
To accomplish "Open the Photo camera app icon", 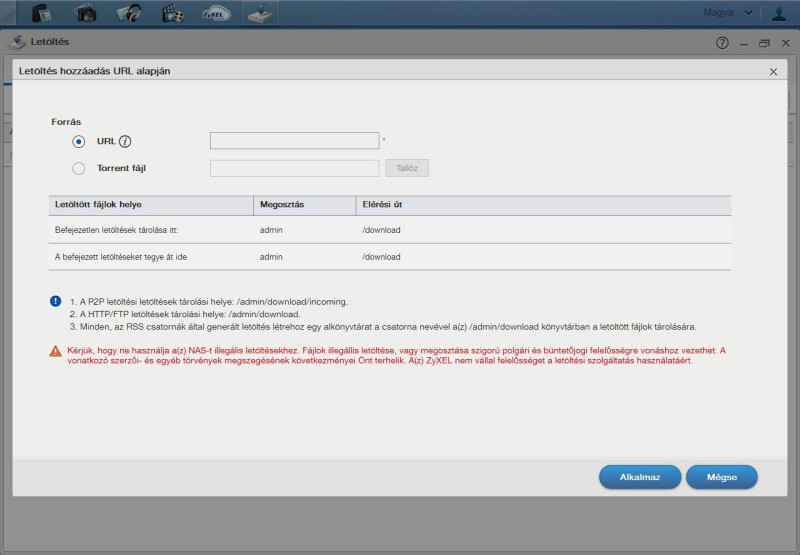I will click(x=85, y=13).
